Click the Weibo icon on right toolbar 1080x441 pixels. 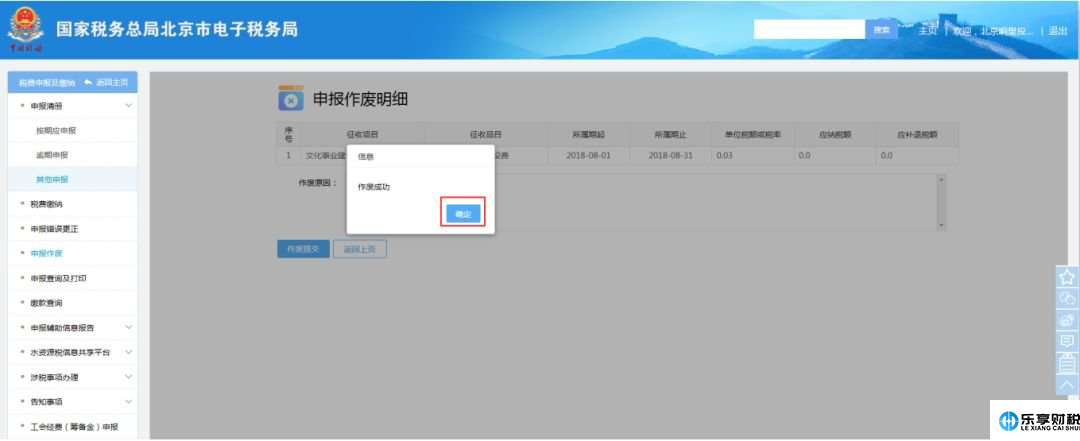pos(1067,320)
